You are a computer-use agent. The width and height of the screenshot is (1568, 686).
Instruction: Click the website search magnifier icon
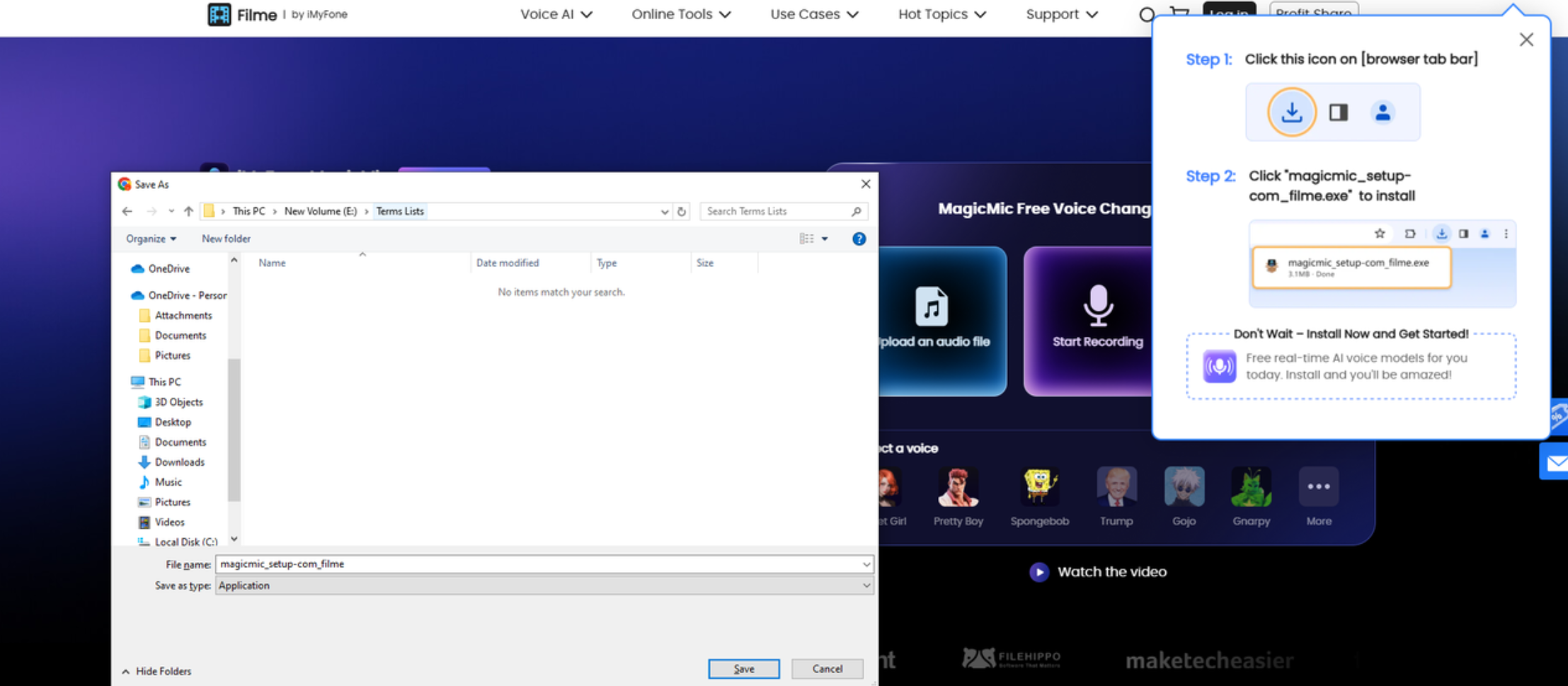[1146, 14]
